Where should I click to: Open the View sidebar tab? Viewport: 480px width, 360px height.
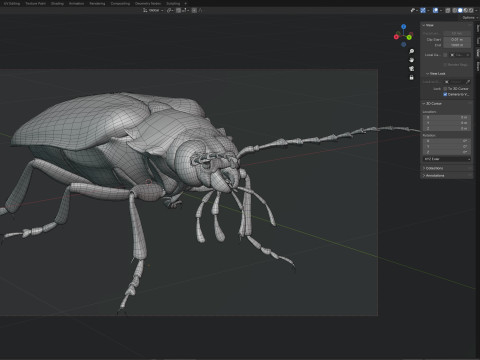pos(478,53)
